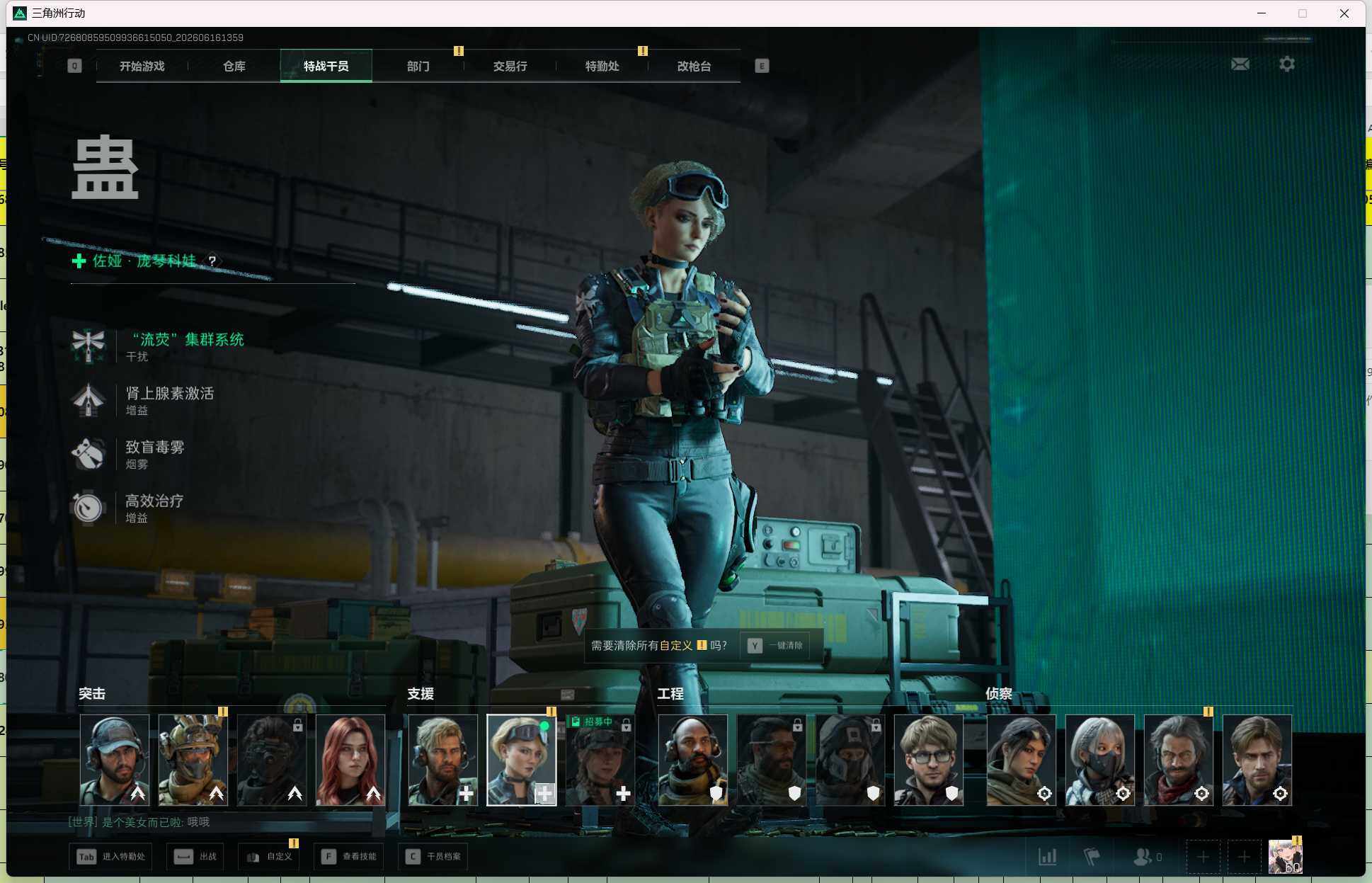
Task: Select assault operator wearing cap and headset
Action: point(115,760)
